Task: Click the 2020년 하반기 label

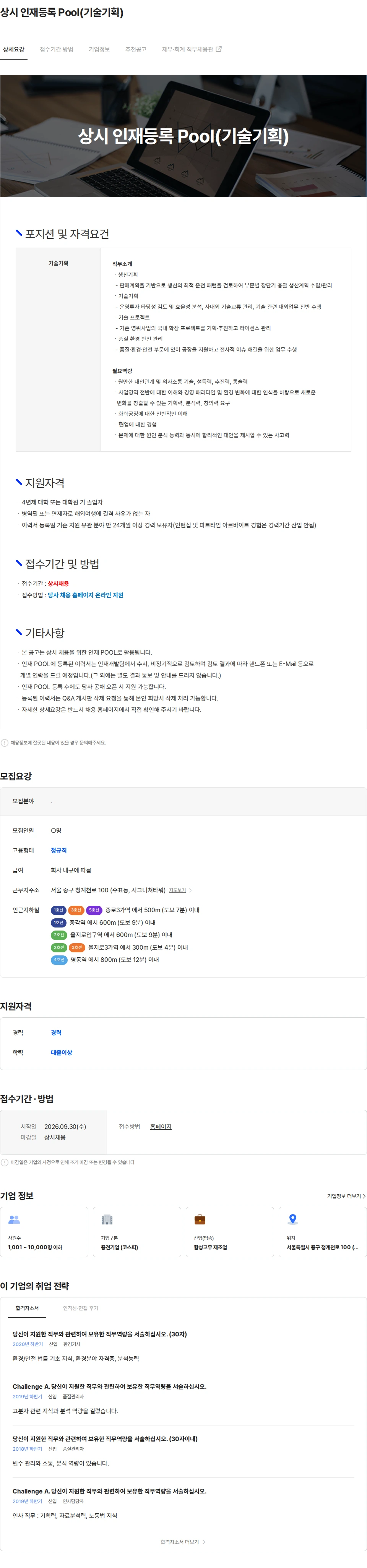Action: click(x=28, y=1344)
